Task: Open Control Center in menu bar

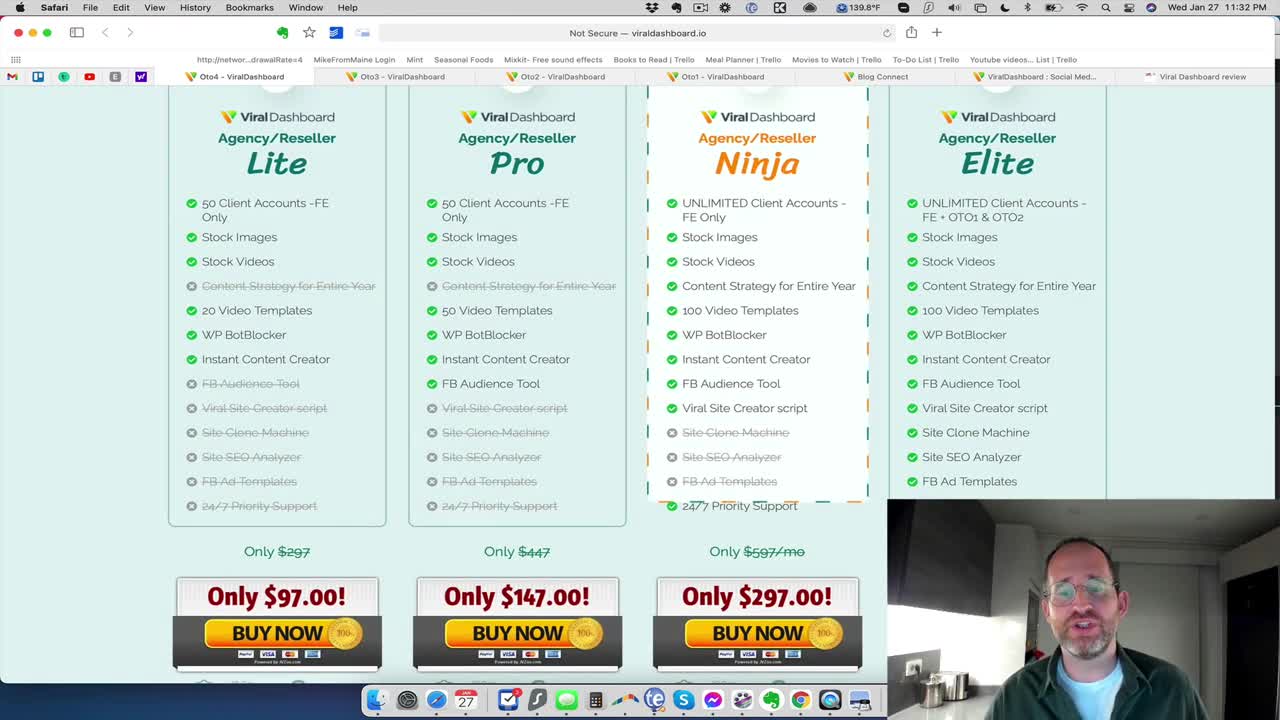Action: (x=1128, y=7)
